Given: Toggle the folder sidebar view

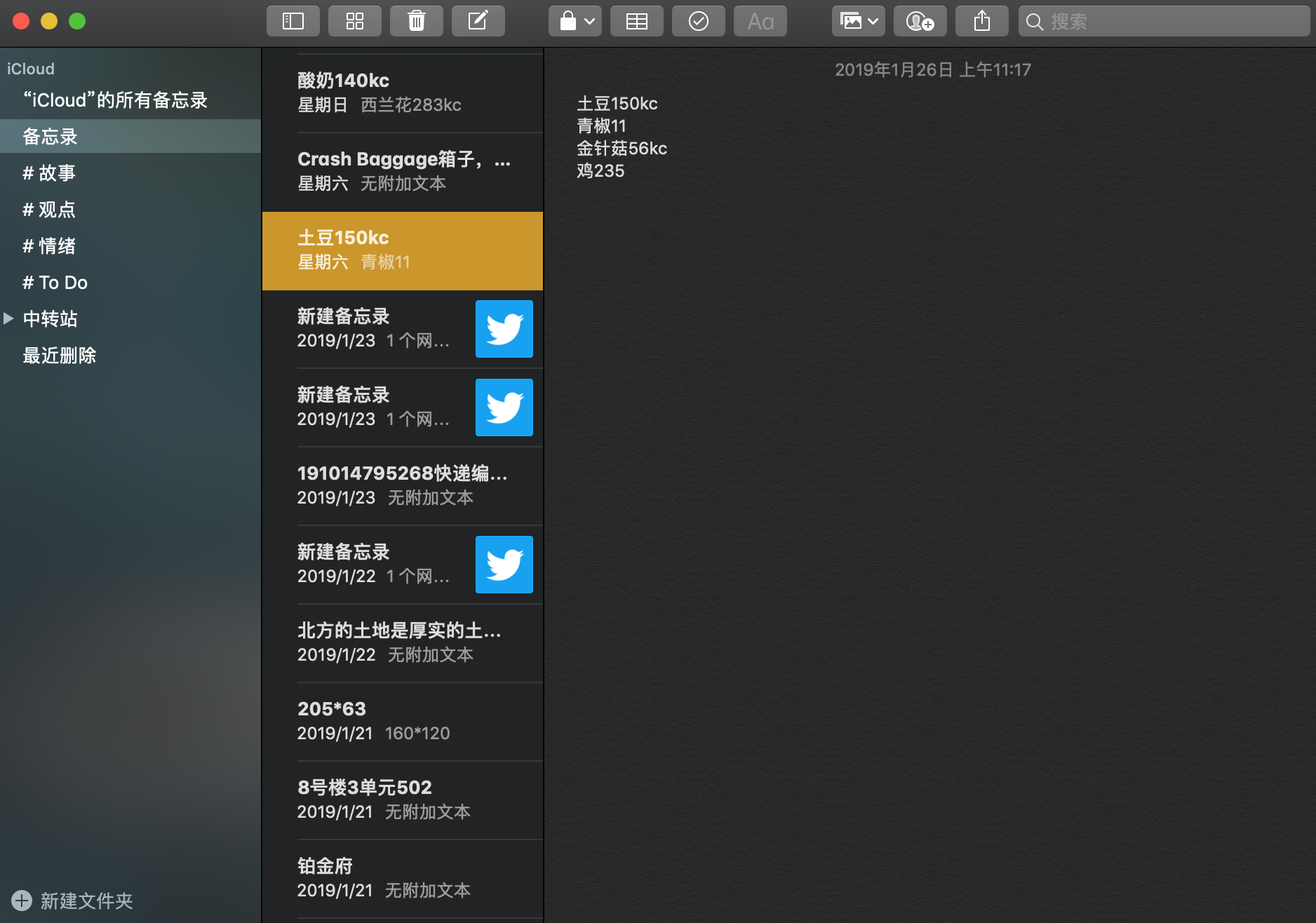Looking at the screenshot, I should (x=293, y=21).
